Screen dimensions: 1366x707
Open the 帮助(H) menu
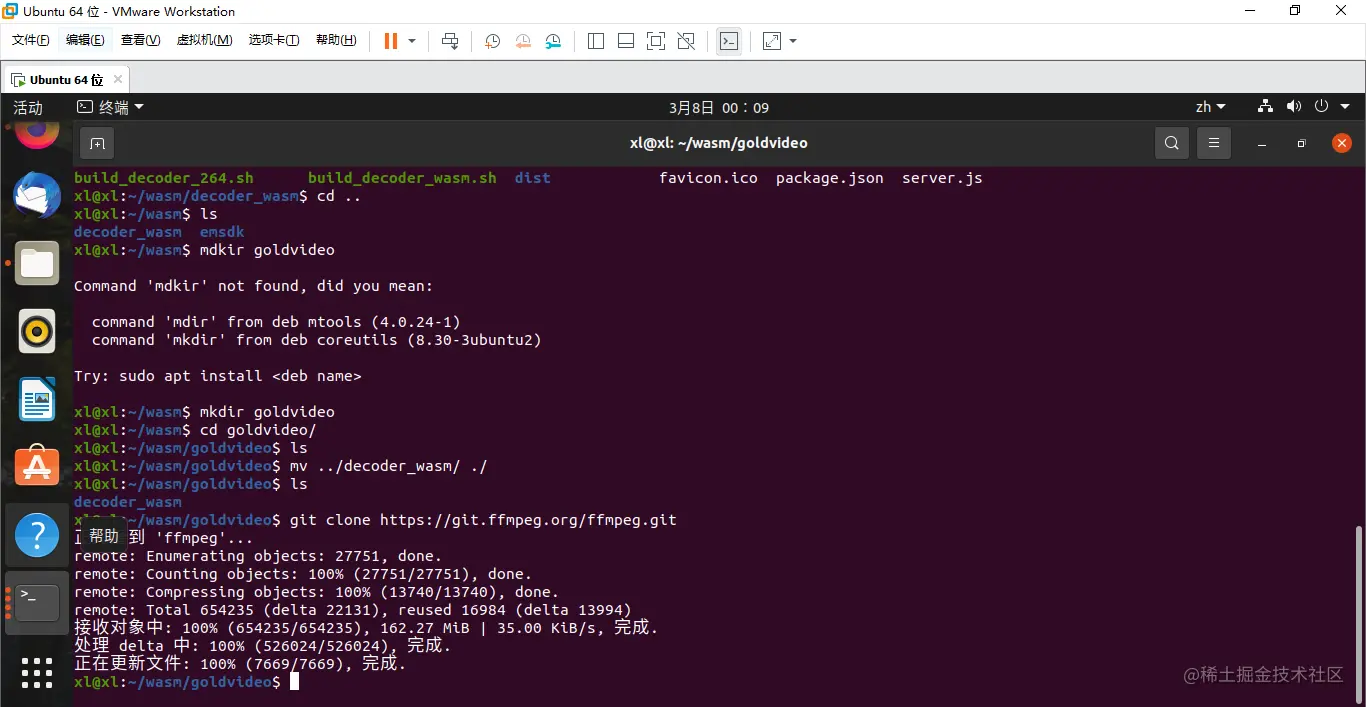(x=336, y=41)
